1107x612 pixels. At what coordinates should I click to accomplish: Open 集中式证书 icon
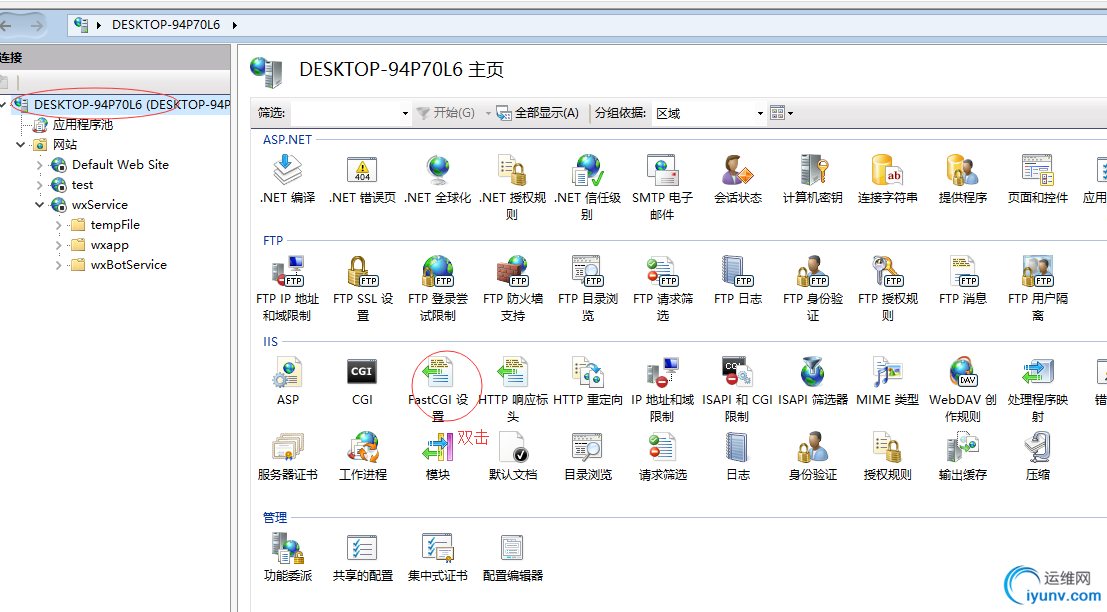pyautogui.click(x=438, y=548)
